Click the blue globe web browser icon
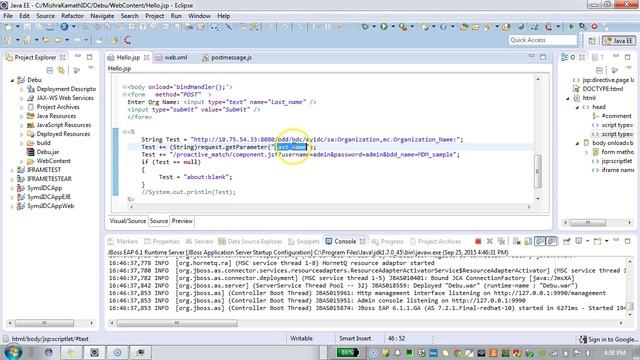 click(64, 27)
